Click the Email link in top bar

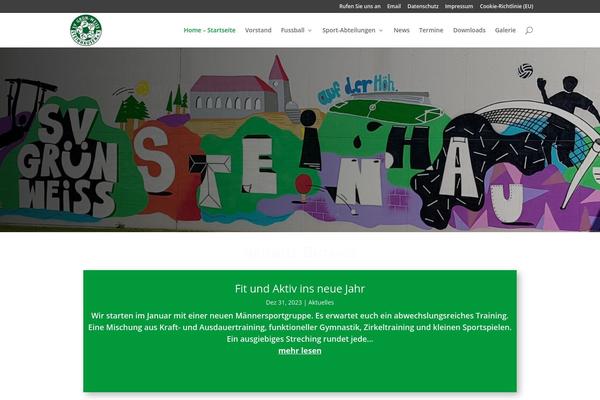tap(394, 6)
